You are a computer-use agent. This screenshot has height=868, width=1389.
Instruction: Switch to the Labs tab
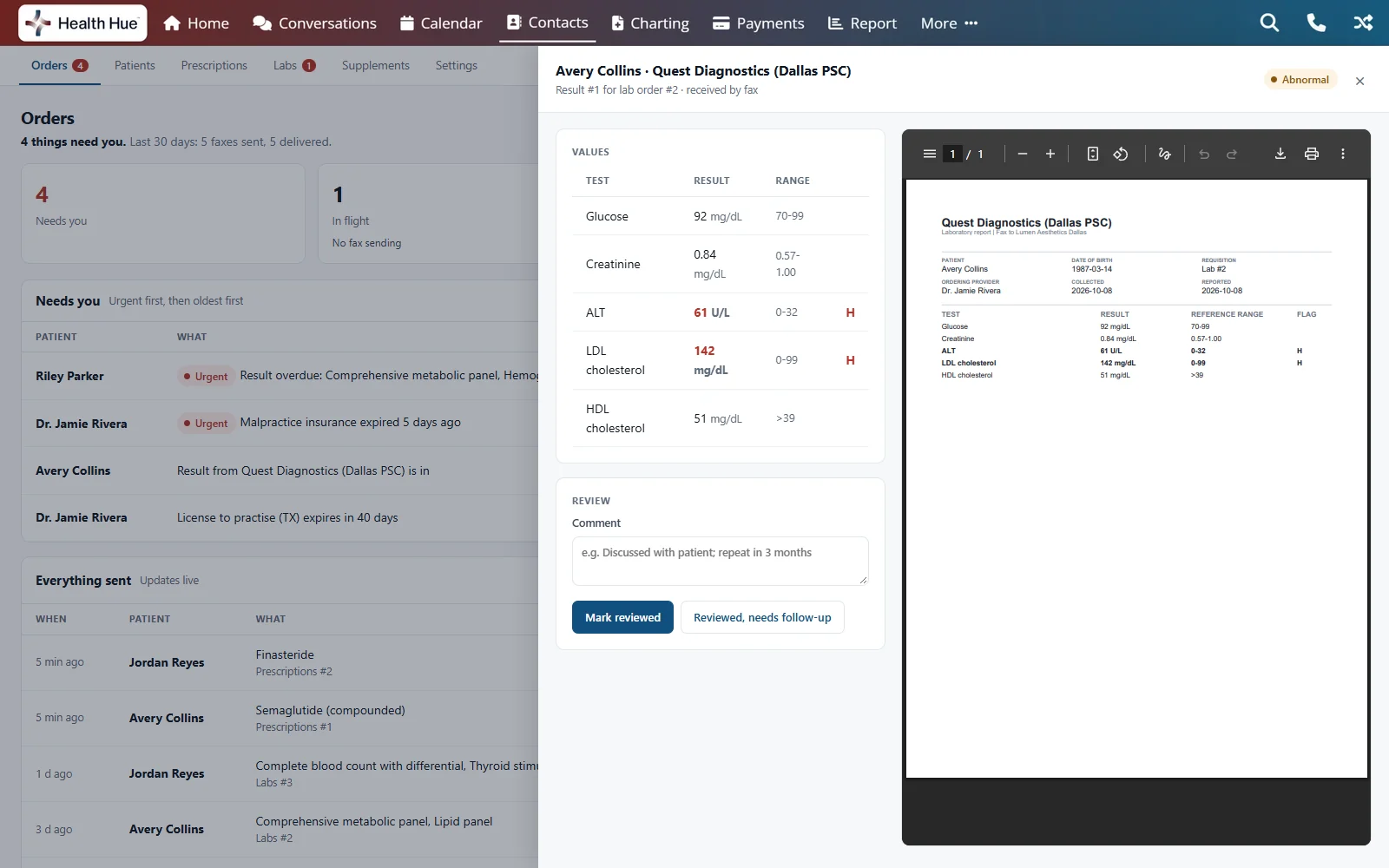tap(294, 65)
